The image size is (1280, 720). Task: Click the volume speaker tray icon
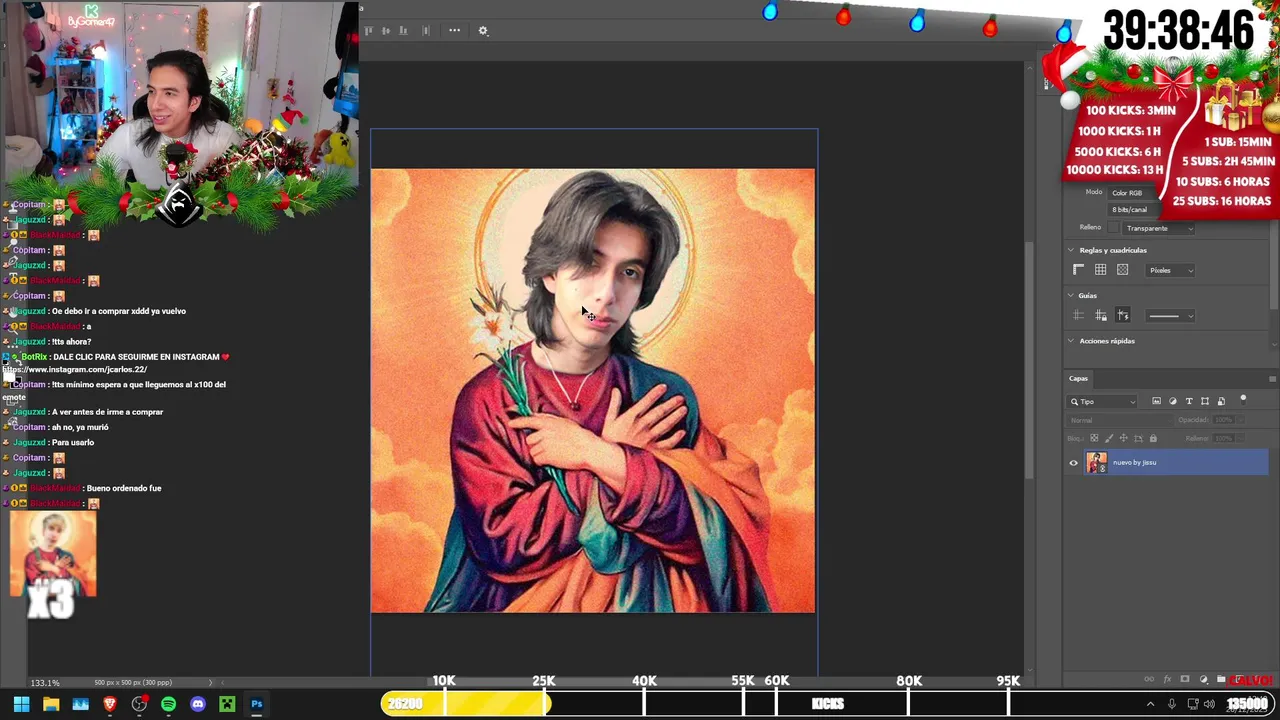click(x=1209, y=704)
